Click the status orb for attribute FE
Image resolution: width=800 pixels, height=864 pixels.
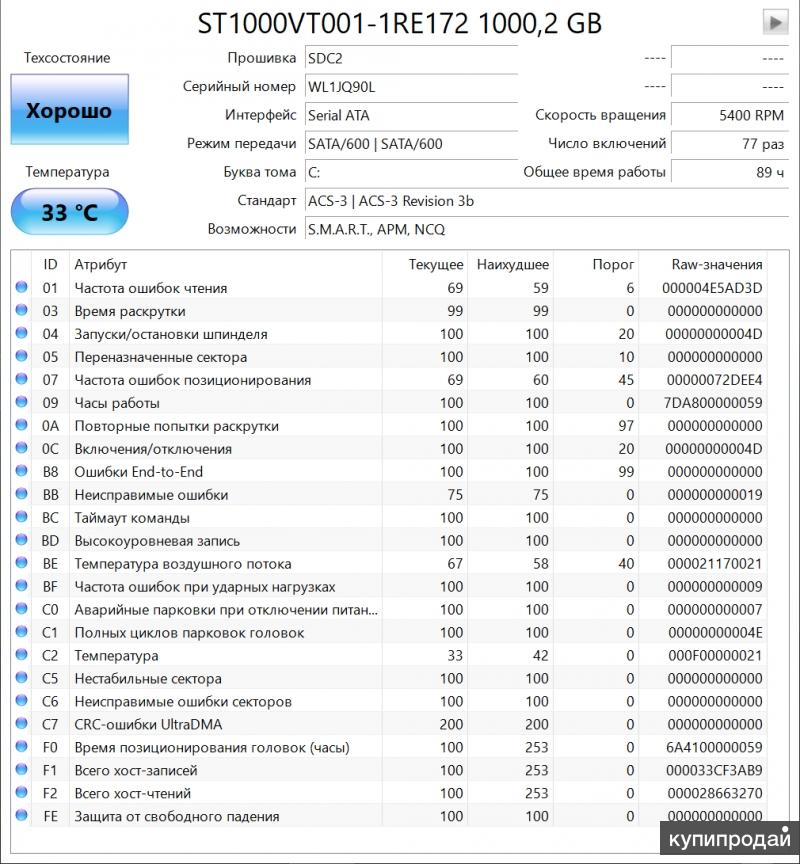click(22, 817)
